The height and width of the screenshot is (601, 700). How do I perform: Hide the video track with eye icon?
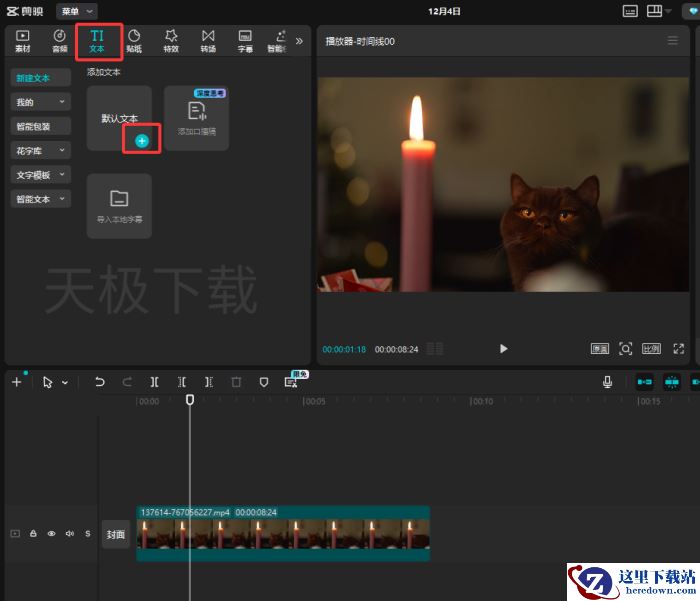click(51, 534)
